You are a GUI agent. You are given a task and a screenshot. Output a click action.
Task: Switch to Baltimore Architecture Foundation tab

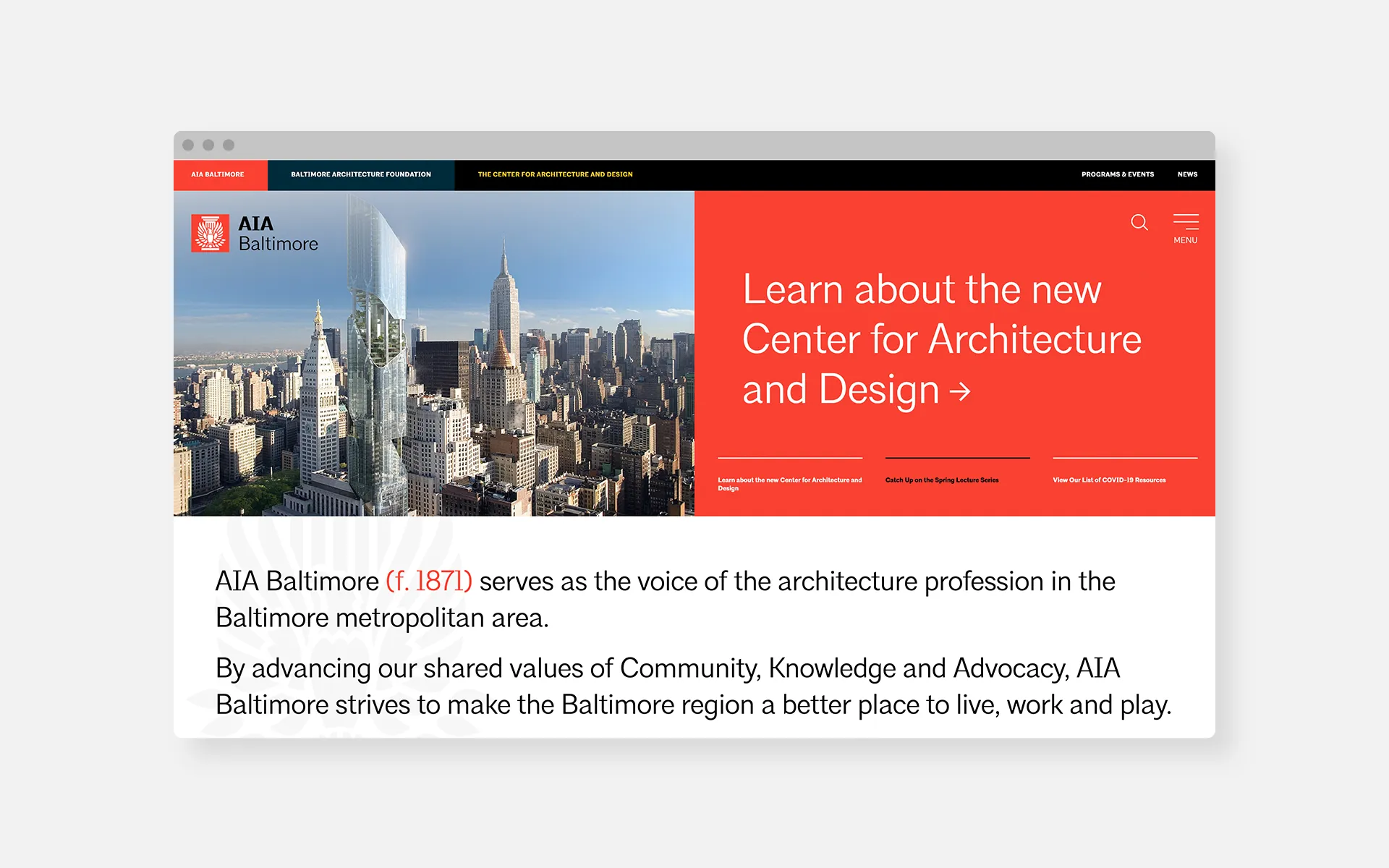pyautogui.click(x=361, y=174)
